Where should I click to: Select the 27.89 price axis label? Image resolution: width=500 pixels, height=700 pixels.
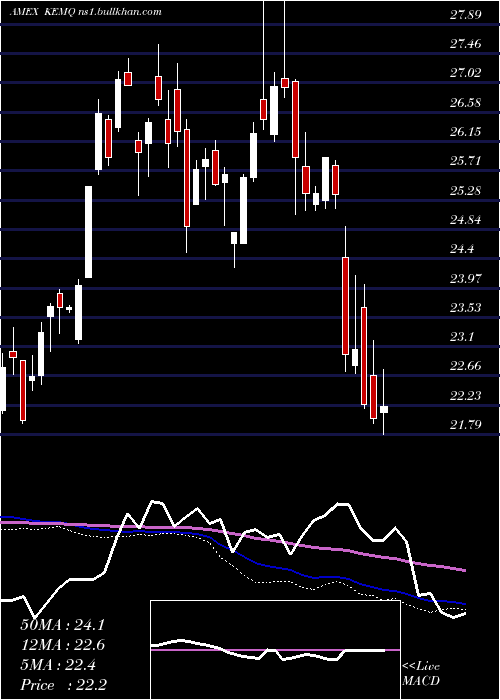466,15
